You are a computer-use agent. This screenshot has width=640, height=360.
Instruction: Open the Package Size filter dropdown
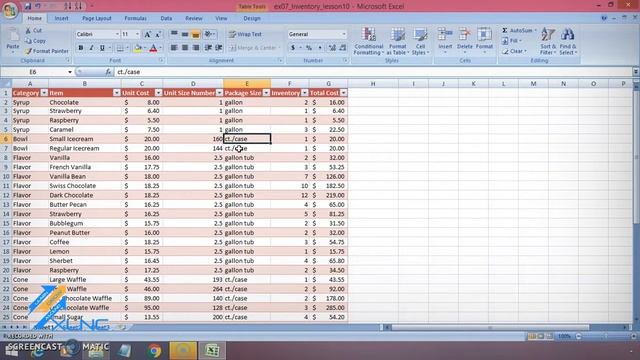point(266,93)
